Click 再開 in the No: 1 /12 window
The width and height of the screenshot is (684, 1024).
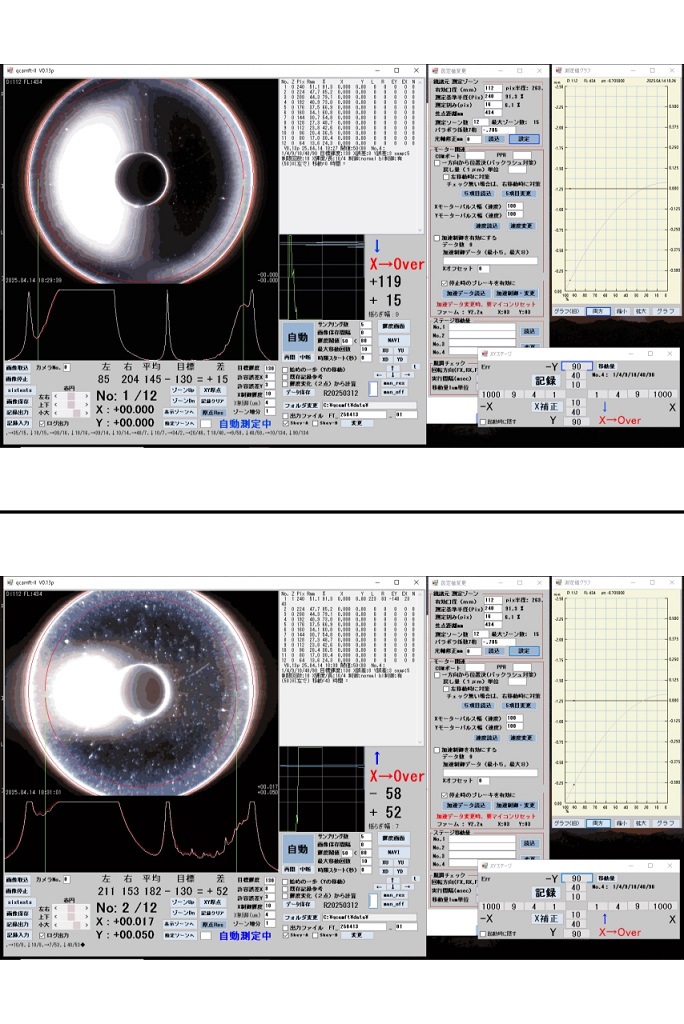pos(290,357)
